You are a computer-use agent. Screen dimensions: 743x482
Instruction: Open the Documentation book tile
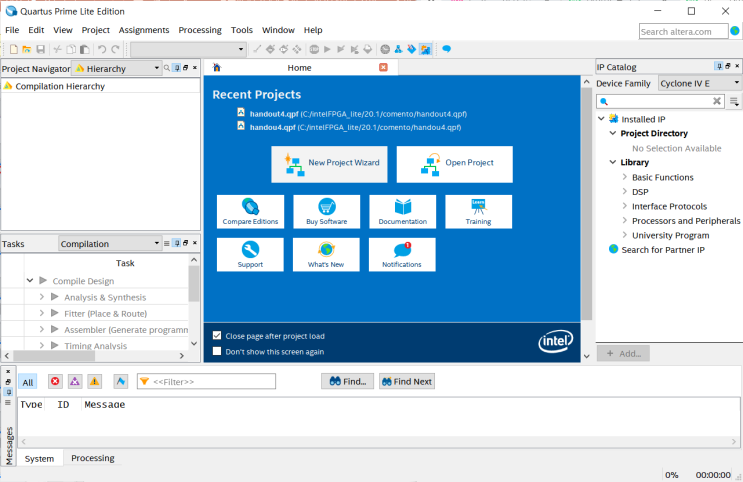[x=402, y=211]
